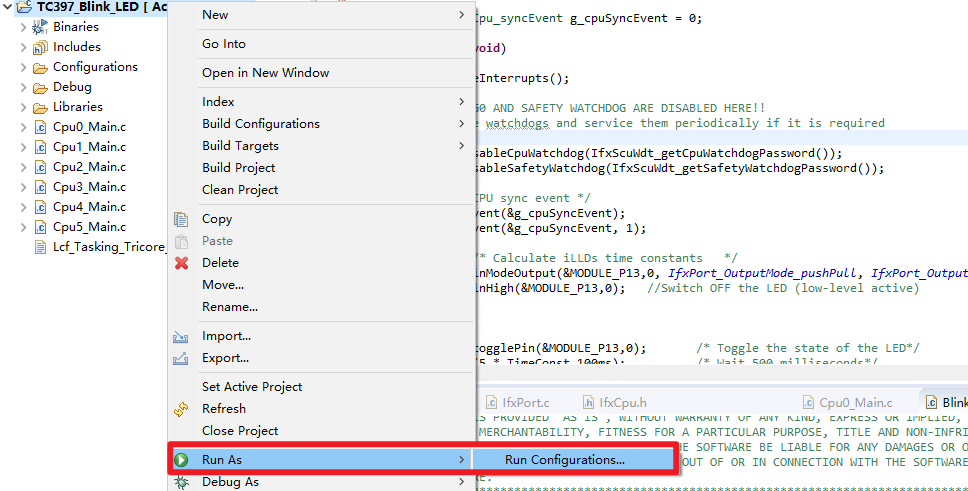Viewport: 968px width, 491px height.
Task: Click the 'Switch OFF the LED' comment
Action: (783, 288)
